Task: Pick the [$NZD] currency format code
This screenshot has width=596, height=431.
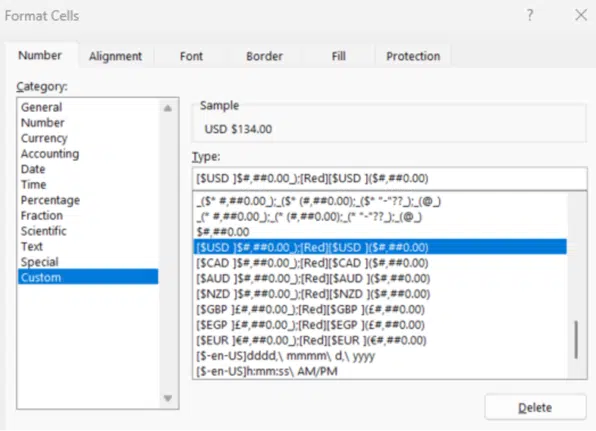Action: coord(380,294)
